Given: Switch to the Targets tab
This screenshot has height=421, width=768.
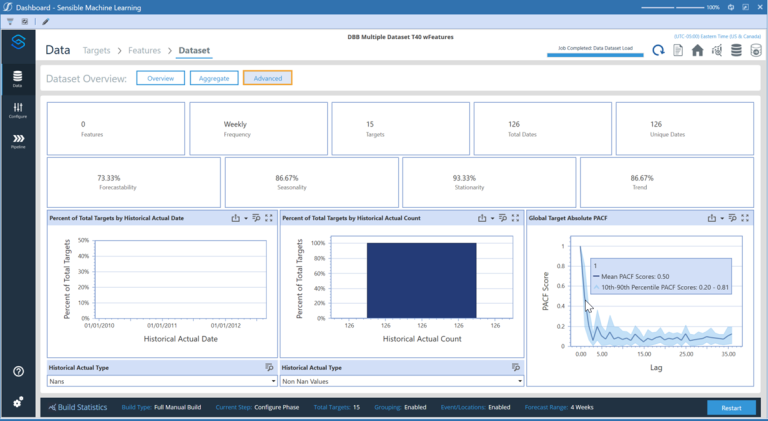Looking at the screenshot, I should [96, 50].
